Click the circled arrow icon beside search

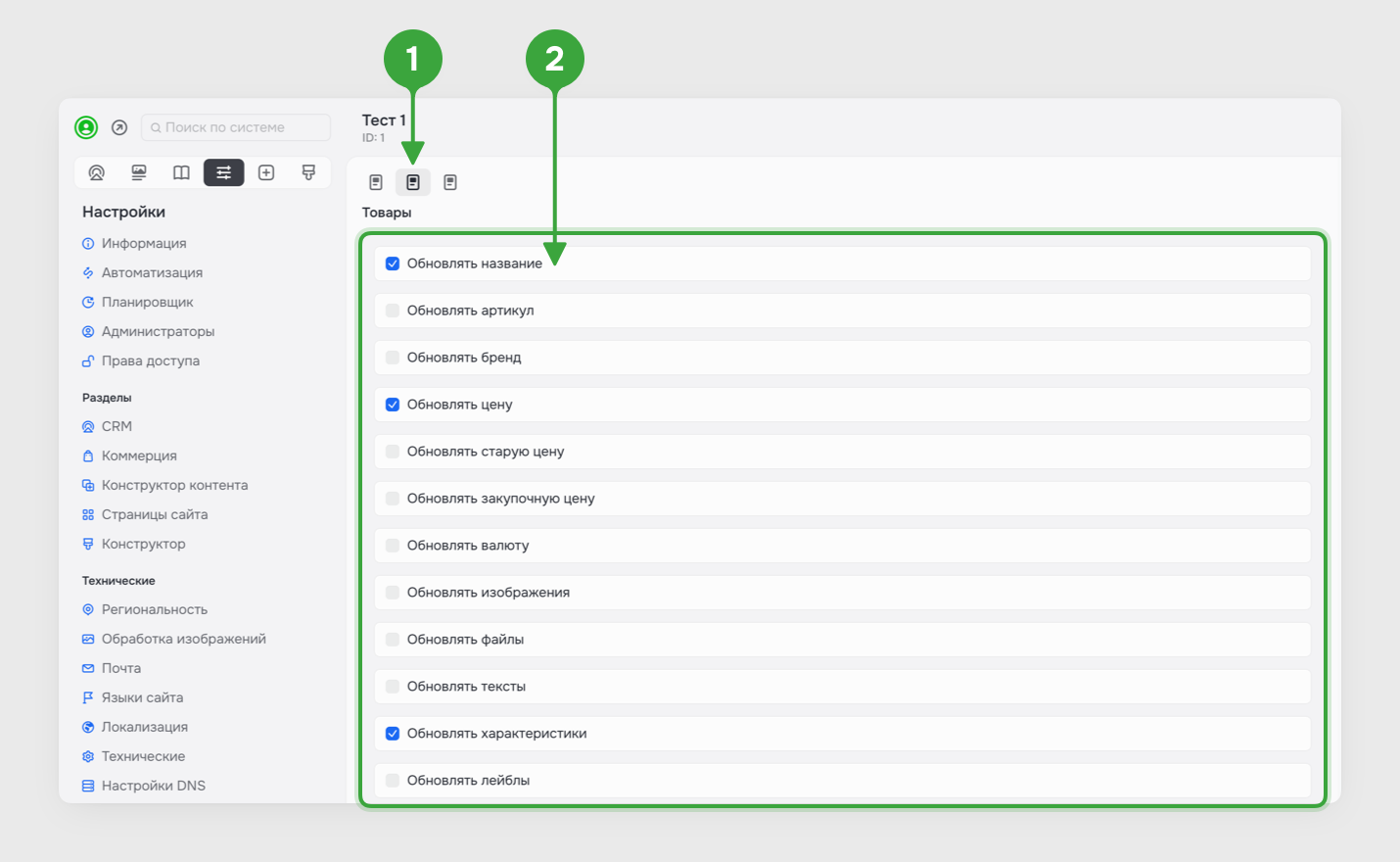pos(119,127)
